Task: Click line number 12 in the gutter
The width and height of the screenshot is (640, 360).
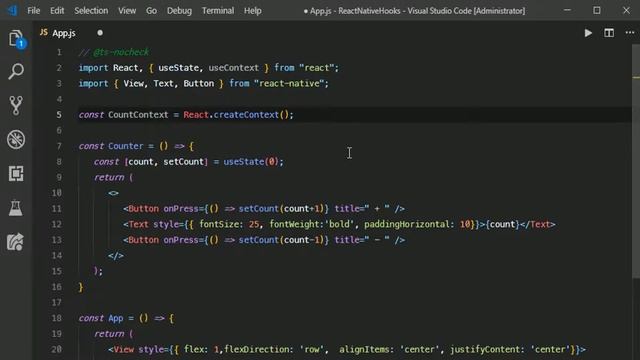Action: (57, 224)
